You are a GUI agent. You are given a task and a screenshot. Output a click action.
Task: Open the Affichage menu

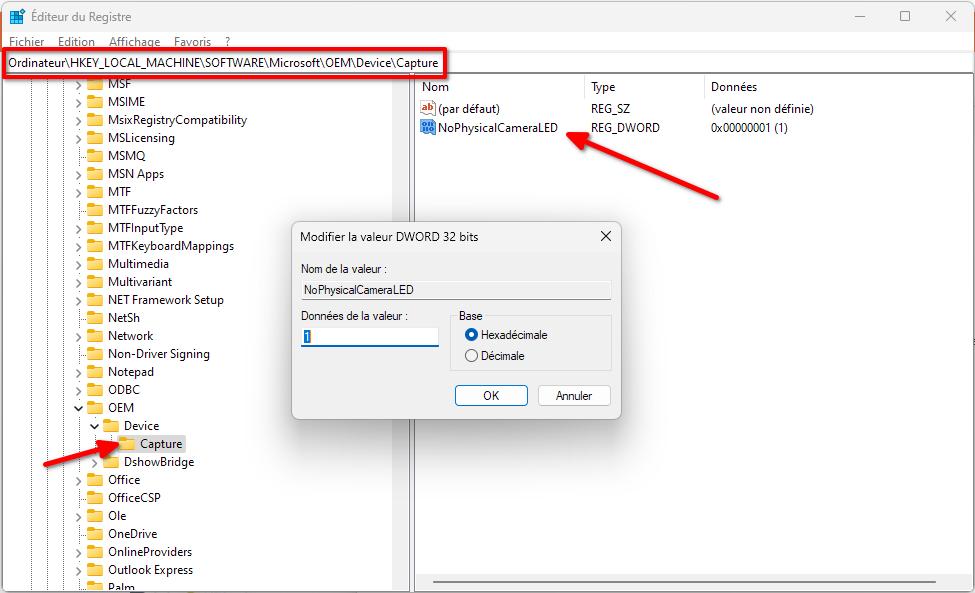tap(134, 42)
